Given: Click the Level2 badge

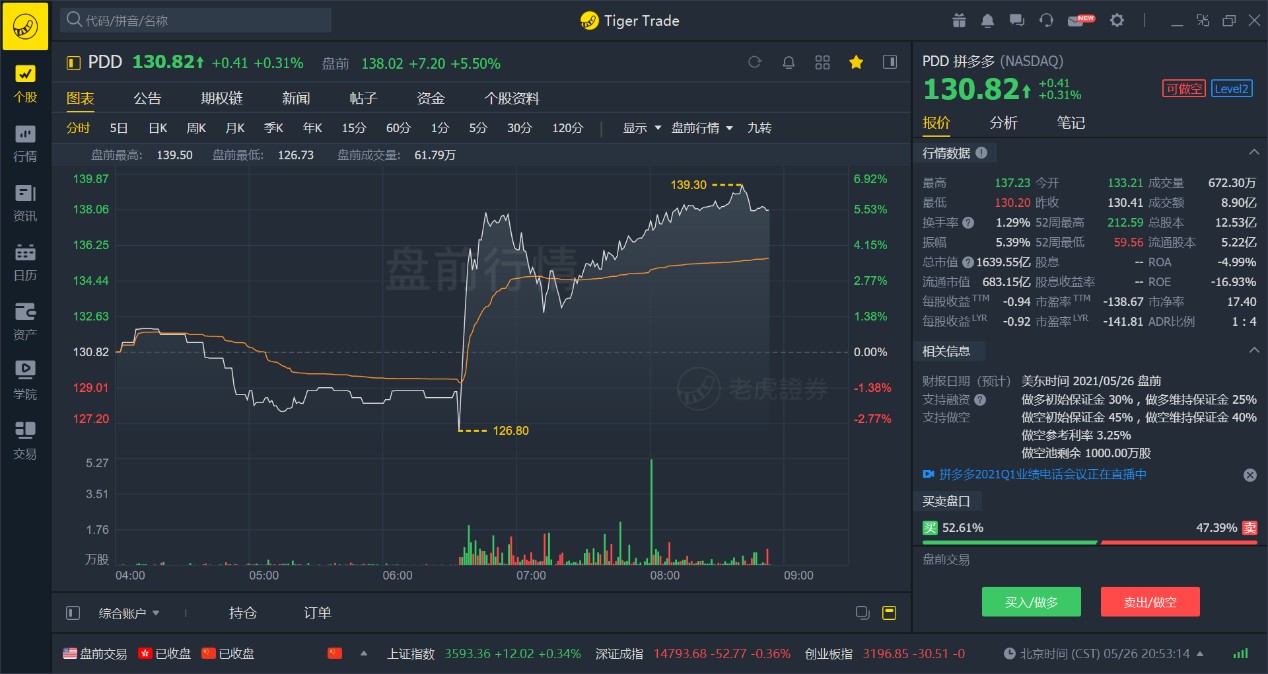Looking at the screenshot, I should [1232, 88].
